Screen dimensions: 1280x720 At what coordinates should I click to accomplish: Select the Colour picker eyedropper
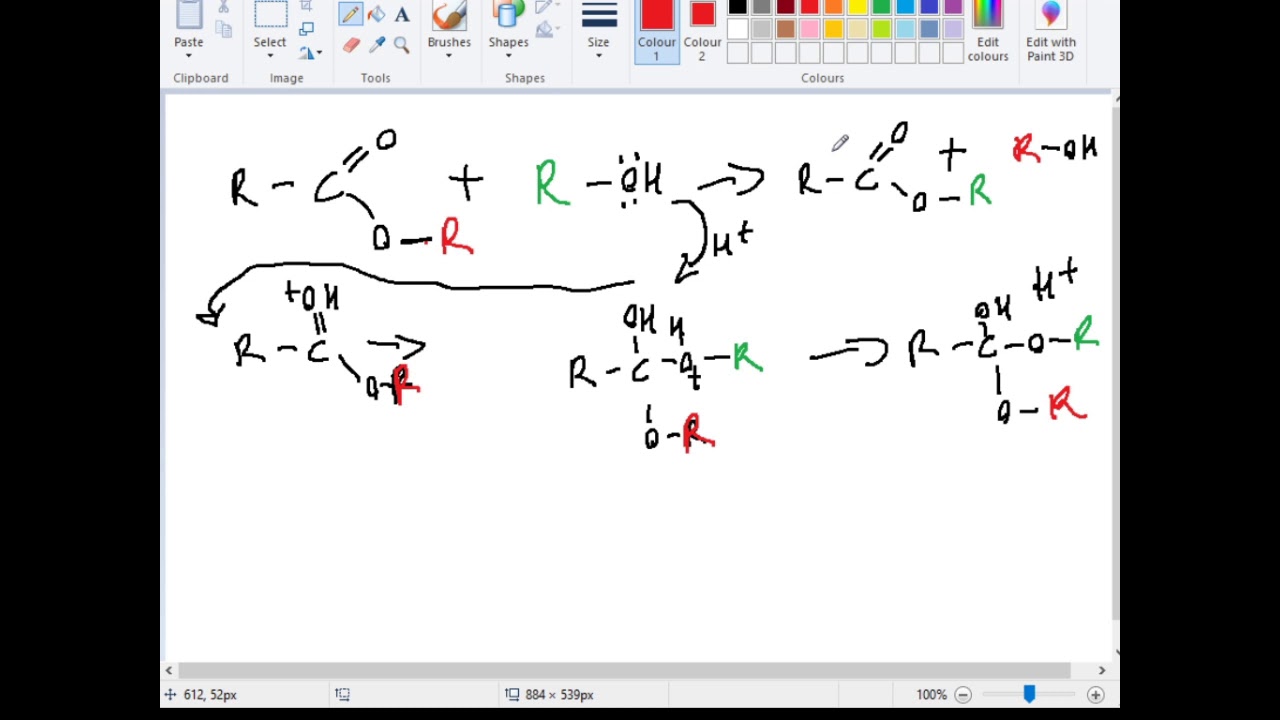coord(376,45)
